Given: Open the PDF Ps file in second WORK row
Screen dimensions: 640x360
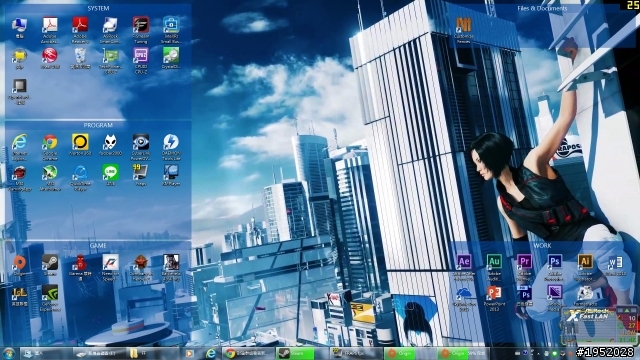Looking at the screenshot, I should [x=524, y=296].
